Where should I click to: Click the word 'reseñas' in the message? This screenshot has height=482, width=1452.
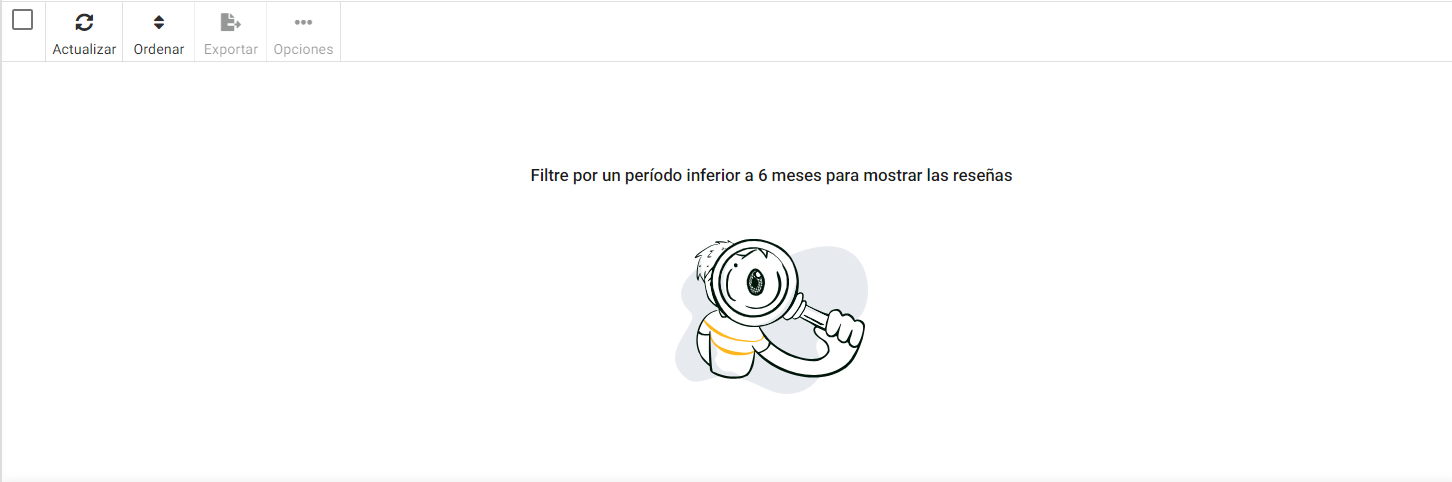click(981, 176)
